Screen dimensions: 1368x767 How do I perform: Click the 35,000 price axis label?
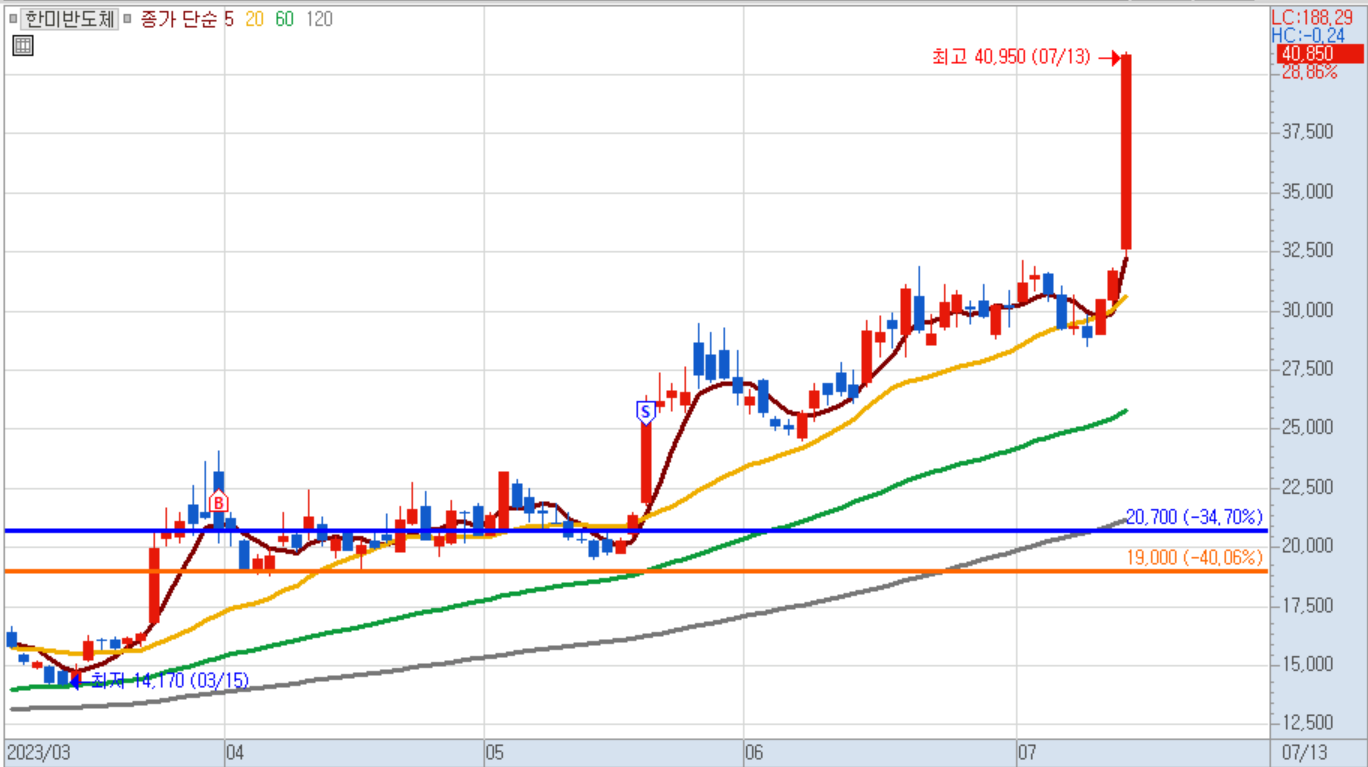(1308, 191)
